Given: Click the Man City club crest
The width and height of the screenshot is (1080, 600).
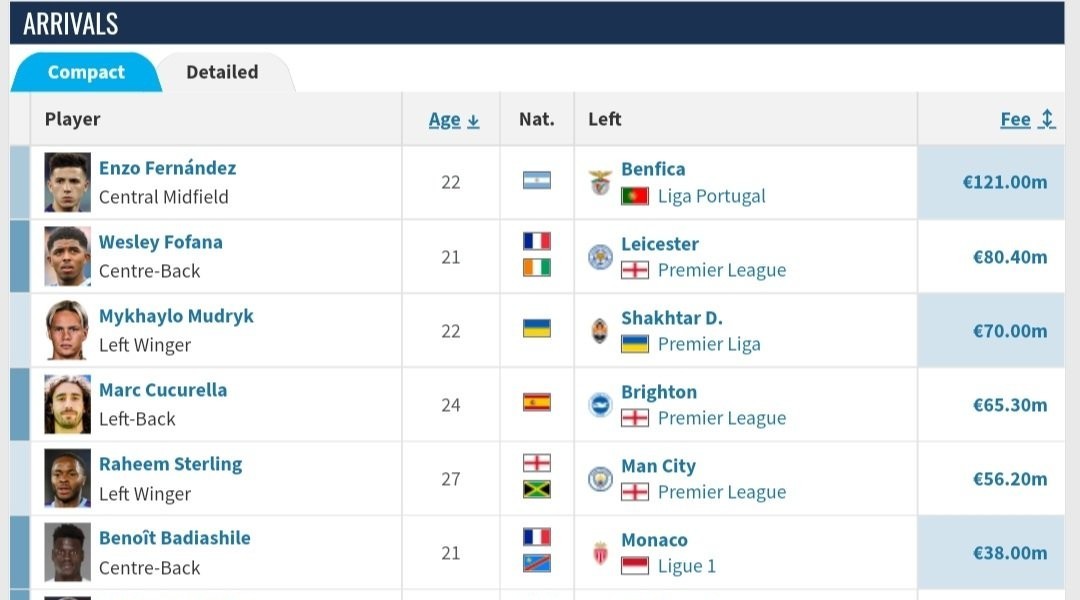Looking at the screenshot, I should pyautogui.click(x=600, y=478).
